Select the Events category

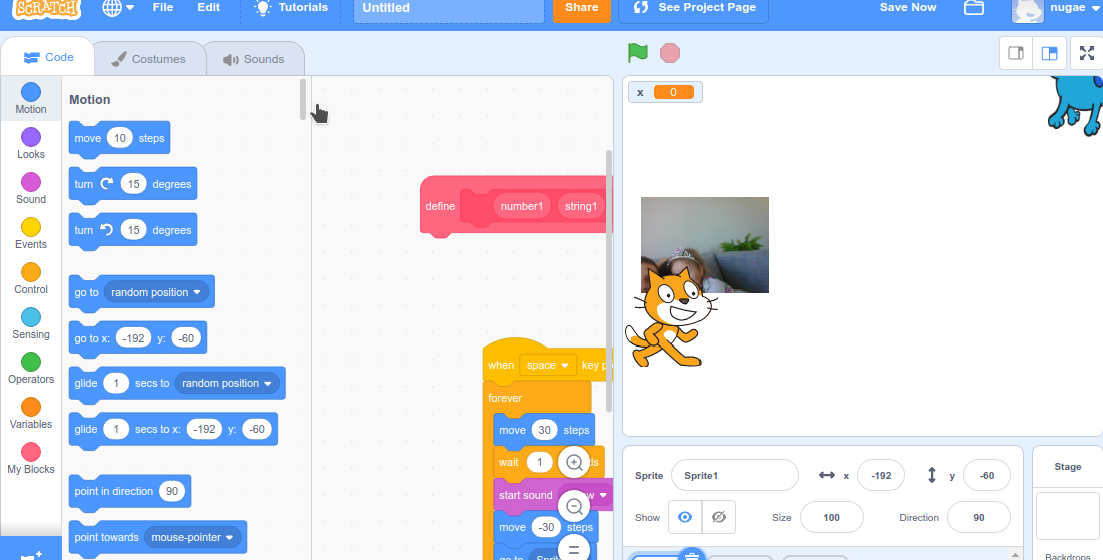tap(31, 234)
